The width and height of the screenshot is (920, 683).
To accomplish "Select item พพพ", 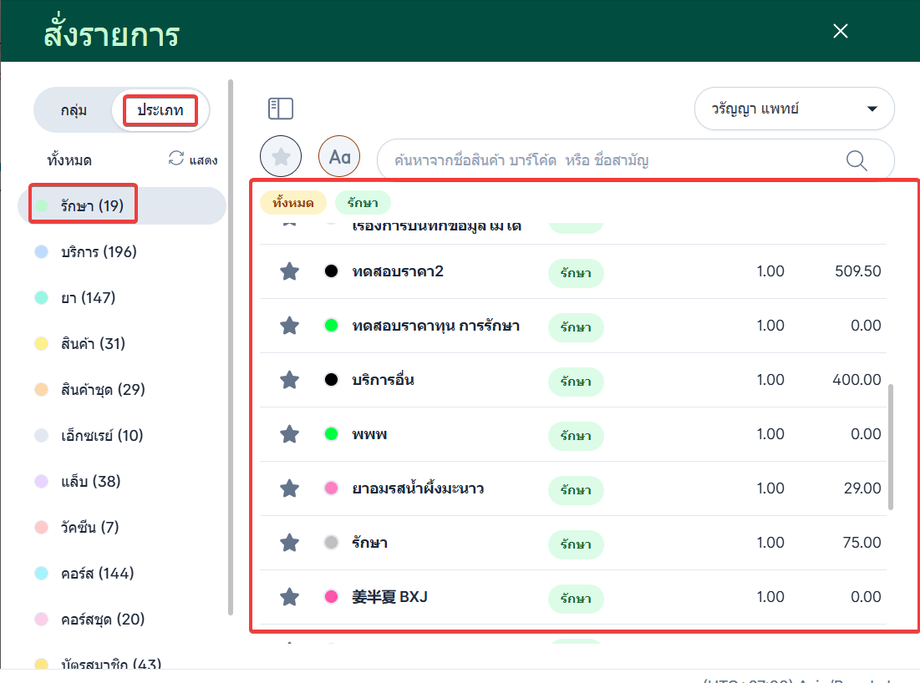I will click(x=369, y=434).
